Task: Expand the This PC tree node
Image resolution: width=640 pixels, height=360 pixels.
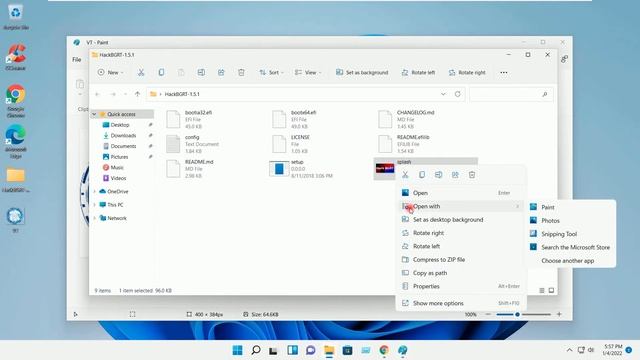Action: coord(94,204)
